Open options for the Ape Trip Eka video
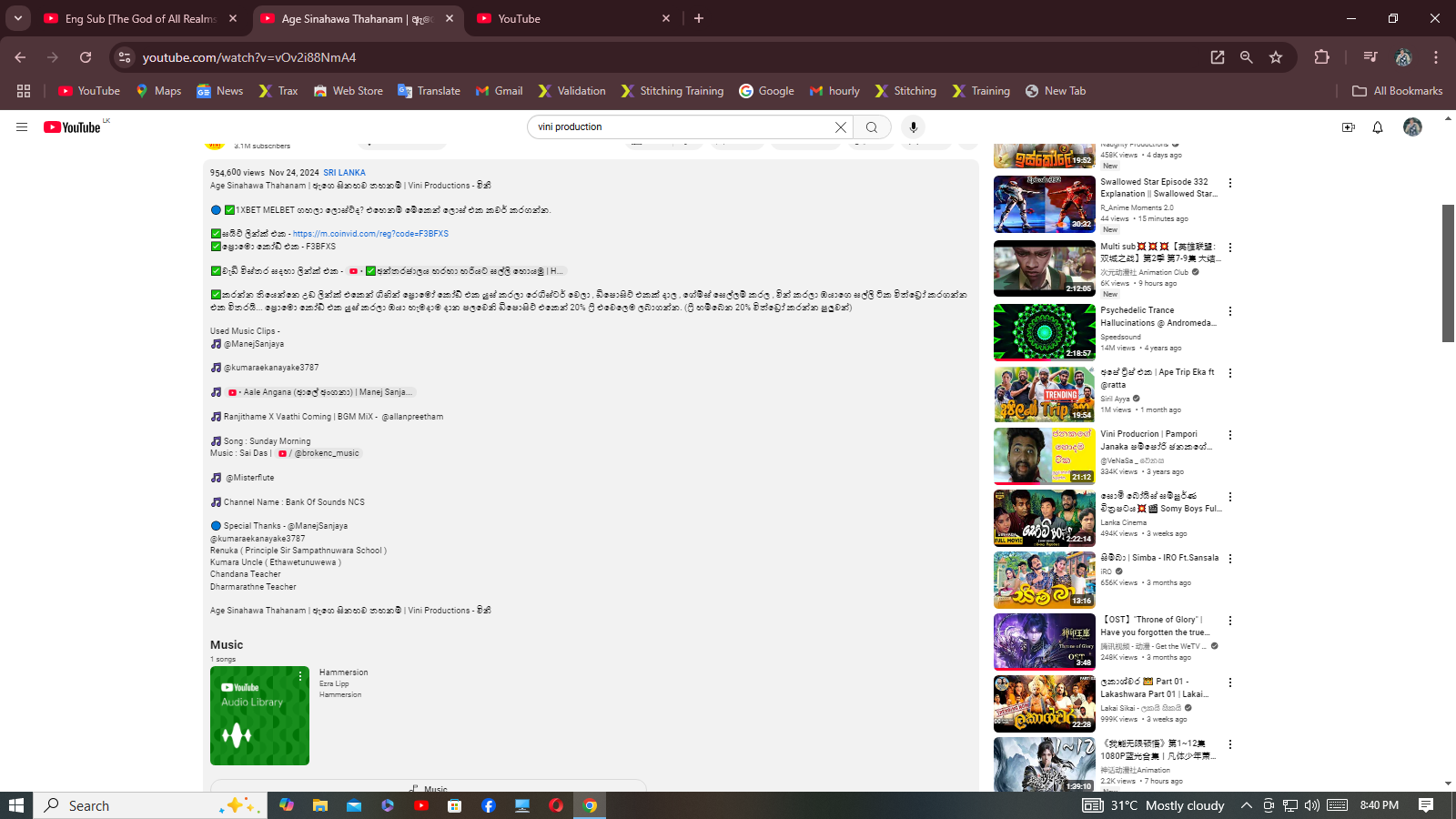The height and width of the screenshot is (819, 1456). (1230, 373)
